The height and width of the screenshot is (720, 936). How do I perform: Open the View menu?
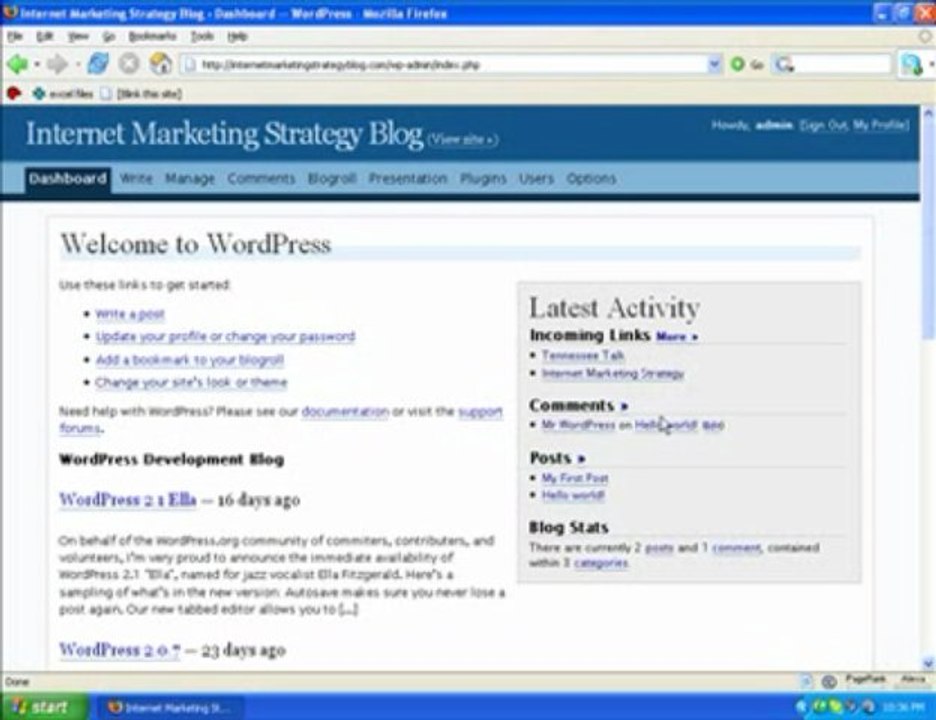click(78, 36)
